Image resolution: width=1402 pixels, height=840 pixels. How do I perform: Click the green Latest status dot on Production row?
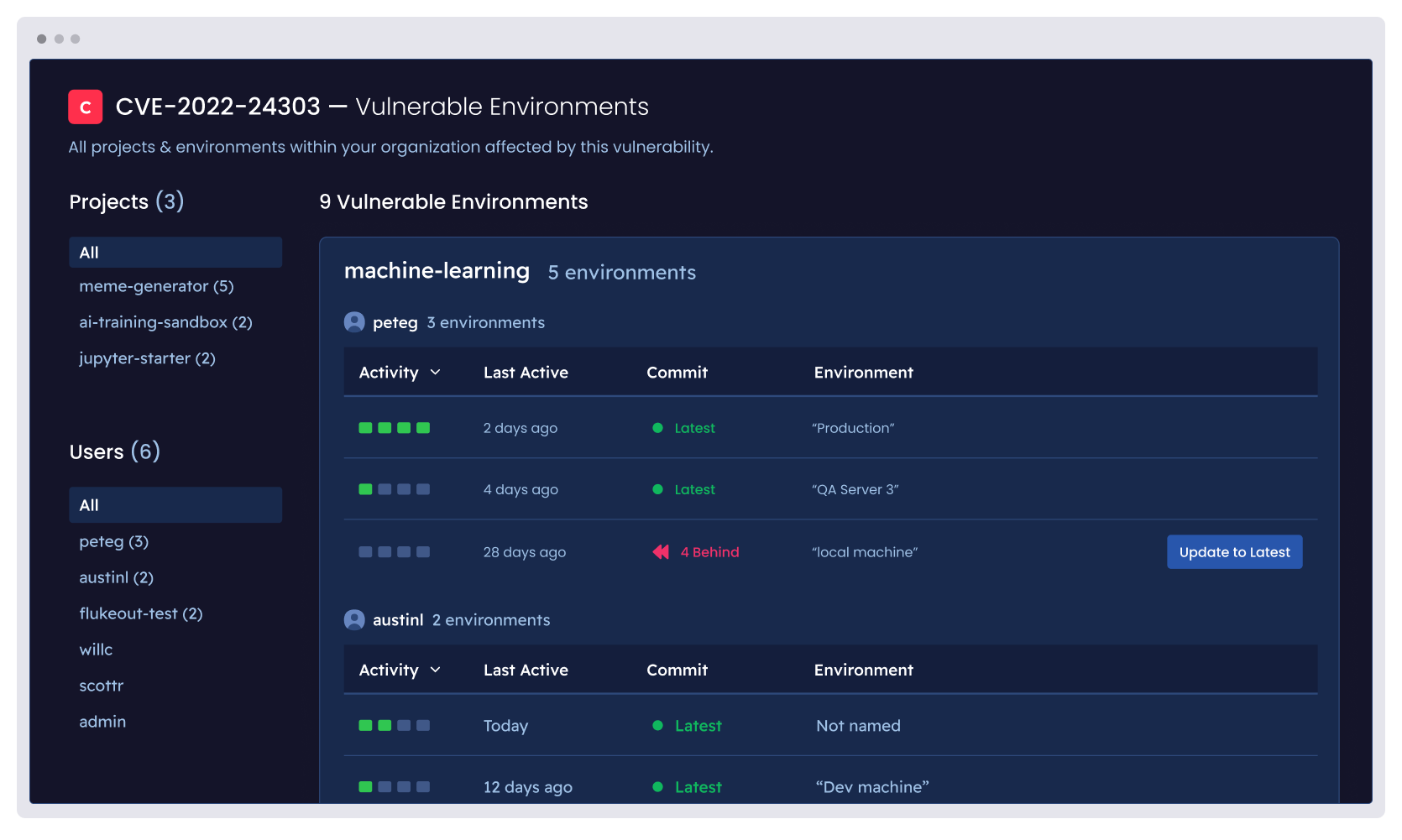[x=657, y=428]
